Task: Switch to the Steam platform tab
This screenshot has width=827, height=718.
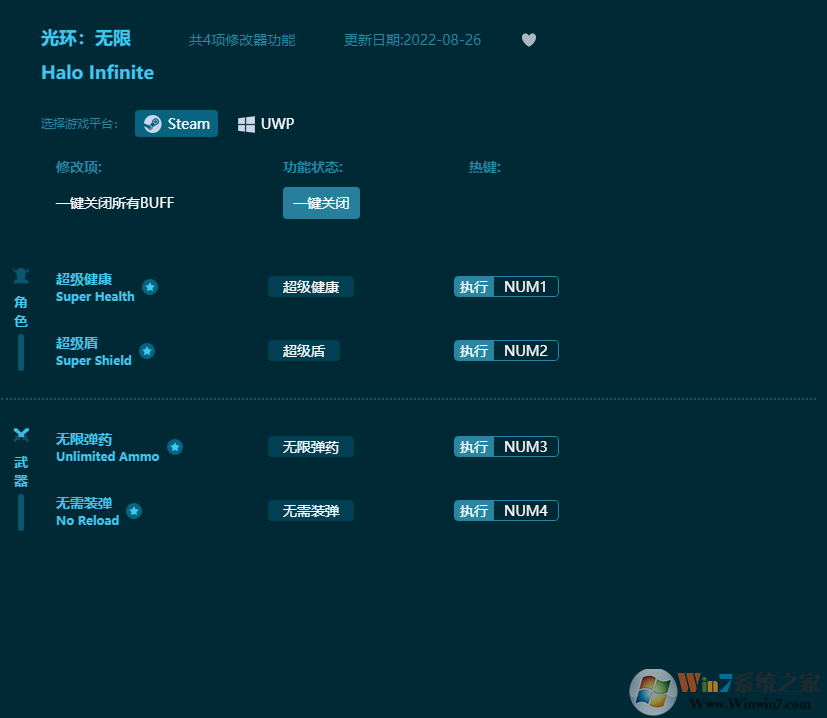Action: 176,123
